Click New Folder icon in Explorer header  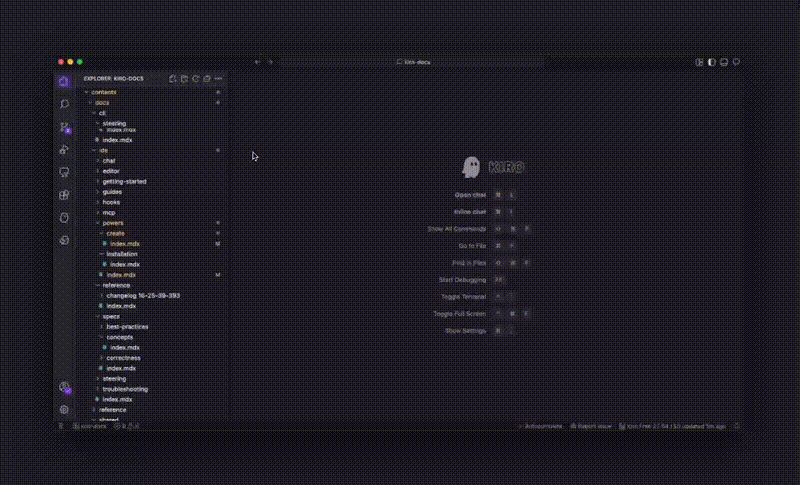click(184, 79)
